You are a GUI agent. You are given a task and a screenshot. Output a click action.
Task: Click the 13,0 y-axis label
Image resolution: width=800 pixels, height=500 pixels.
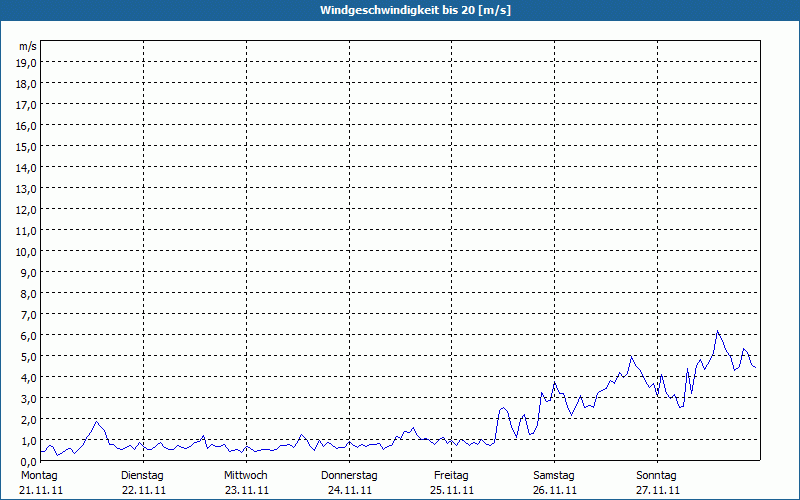27,189
